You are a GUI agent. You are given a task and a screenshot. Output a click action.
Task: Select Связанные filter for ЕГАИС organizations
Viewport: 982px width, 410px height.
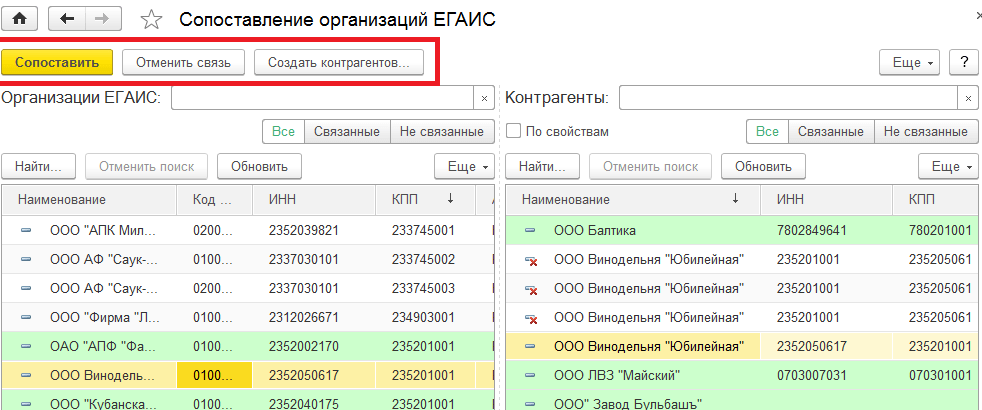tap(346, 131)
